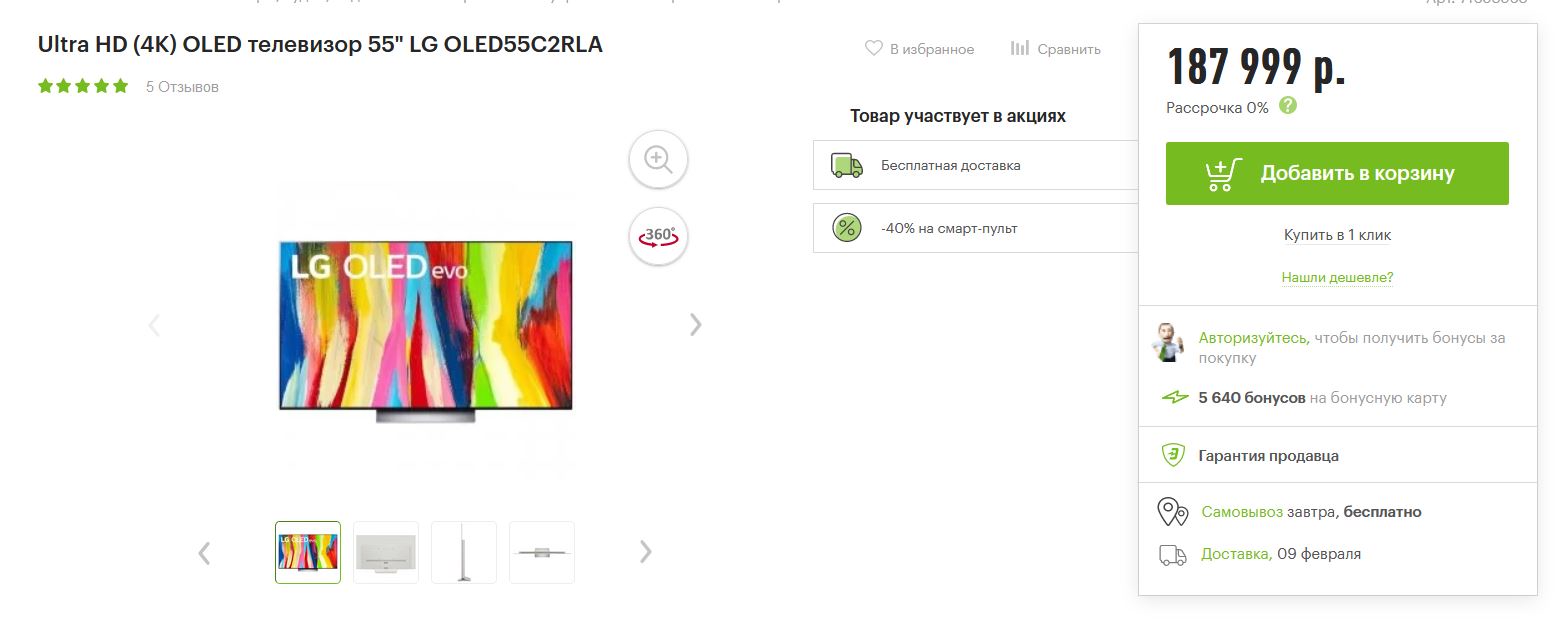1558x620 pixels.
Task: Open the 5 Отзывов reviews link
Action: [x=182, y=87]
